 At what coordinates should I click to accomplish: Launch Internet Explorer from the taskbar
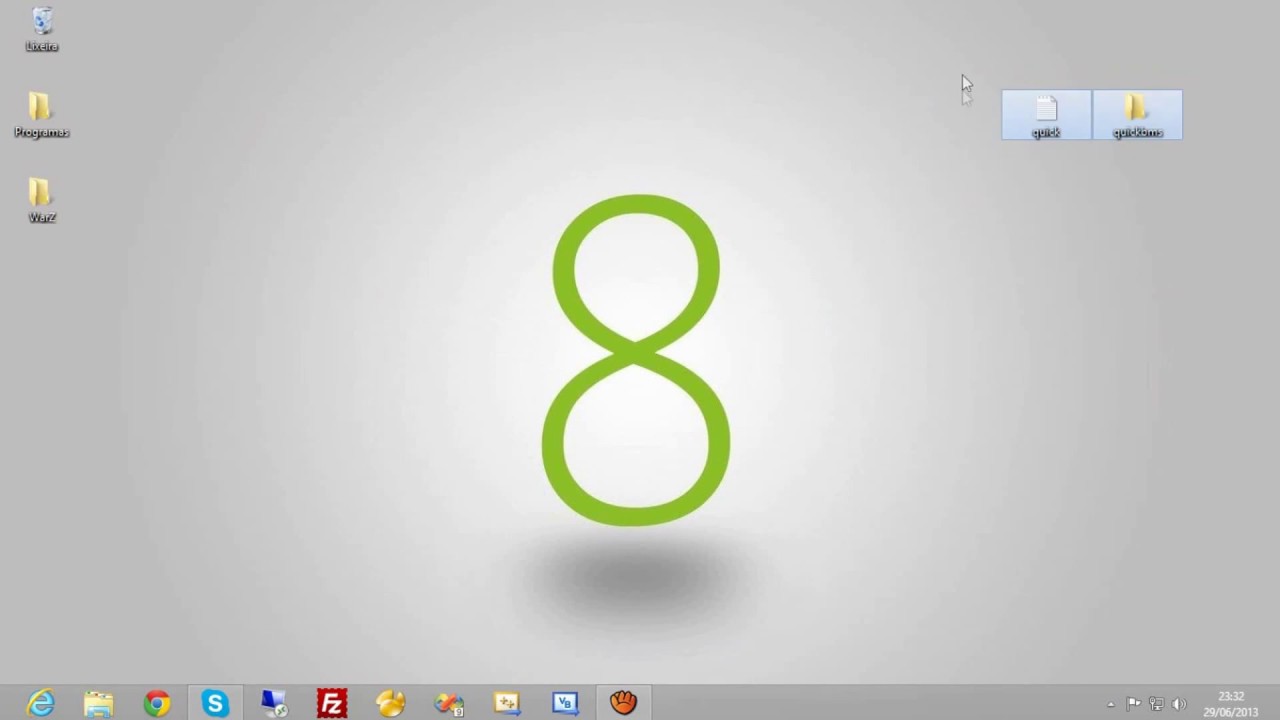(40, 703)
